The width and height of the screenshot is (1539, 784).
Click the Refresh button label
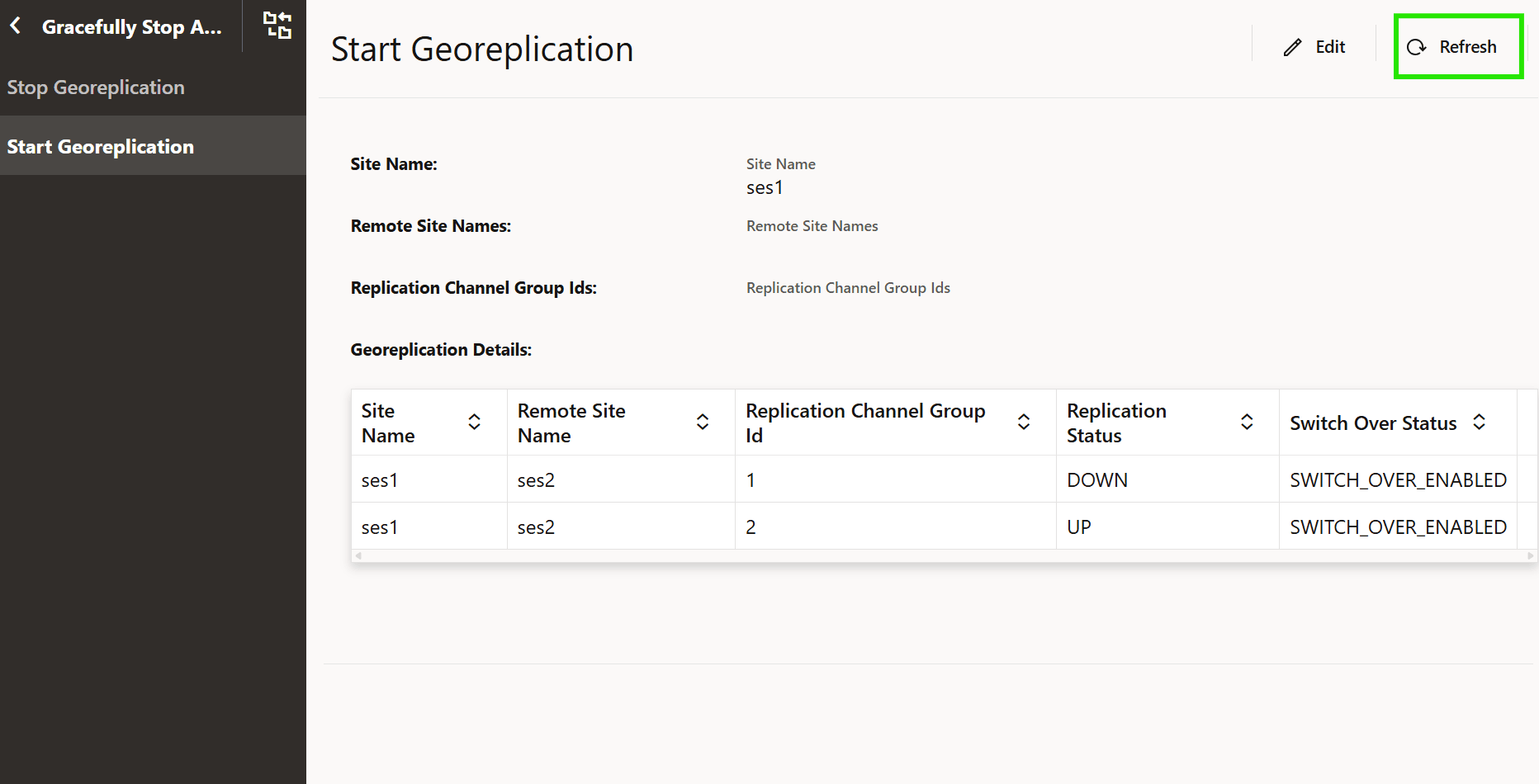pos(1467,47)
